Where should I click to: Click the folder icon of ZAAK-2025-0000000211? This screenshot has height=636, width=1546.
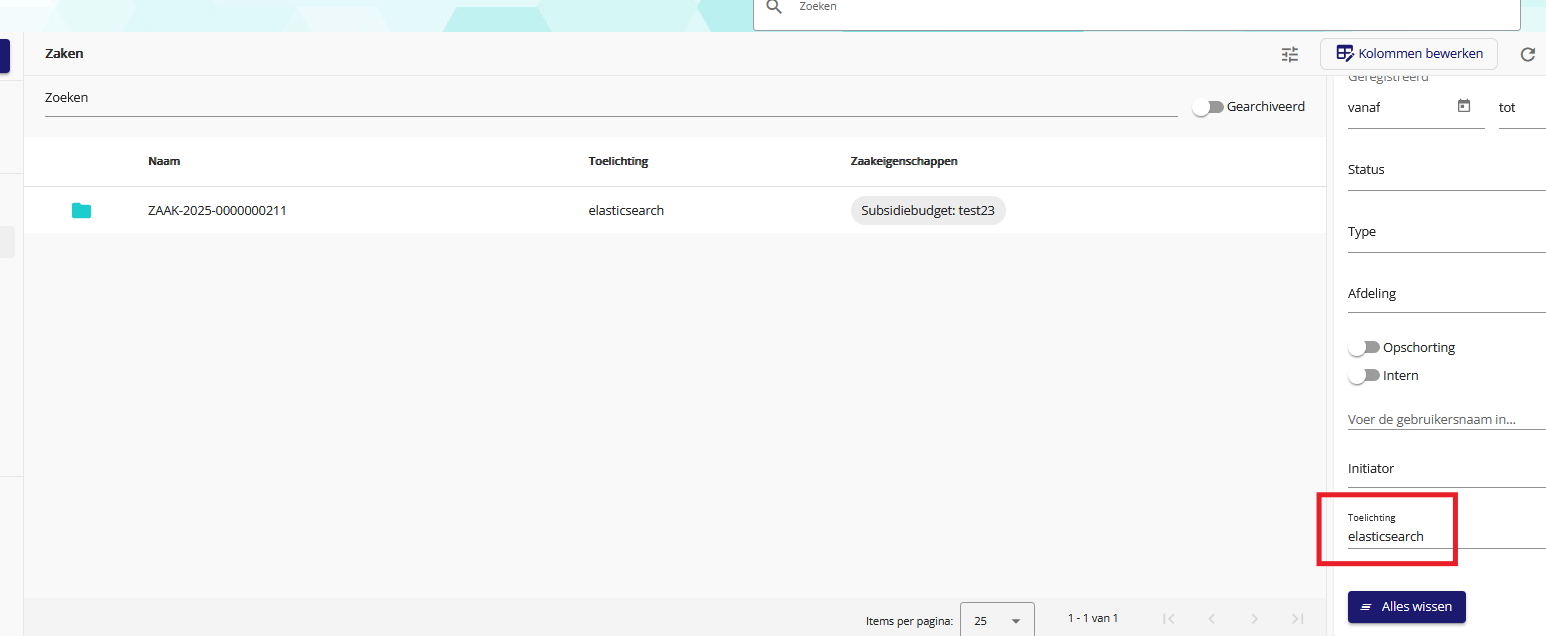coord(81,210)
